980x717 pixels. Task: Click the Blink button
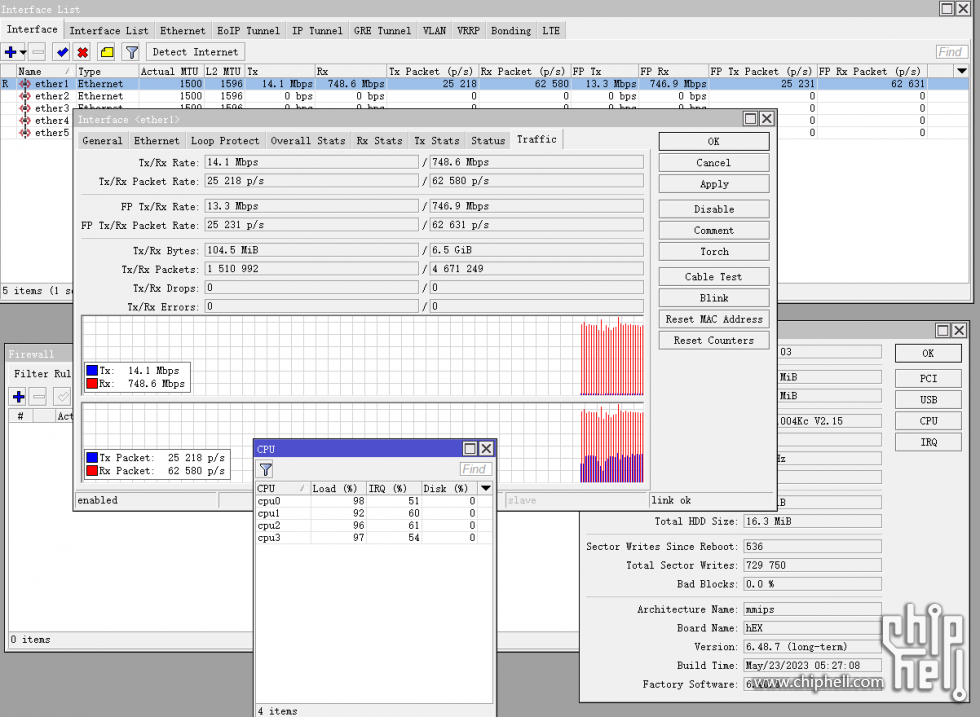pyautogui.click(x=714, y=298)
